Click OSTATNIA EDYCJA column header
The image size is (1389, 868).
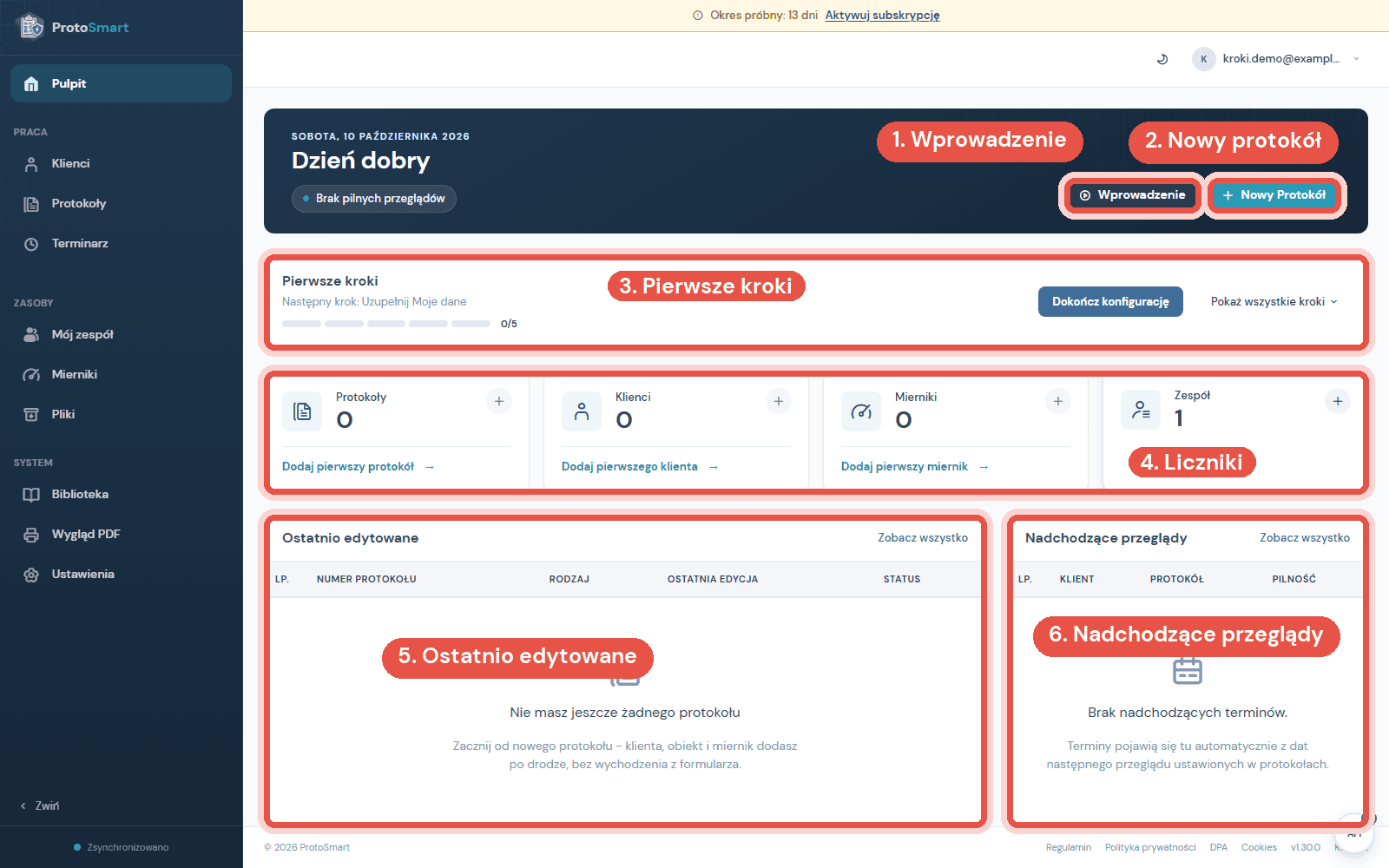tap(713, 579)
